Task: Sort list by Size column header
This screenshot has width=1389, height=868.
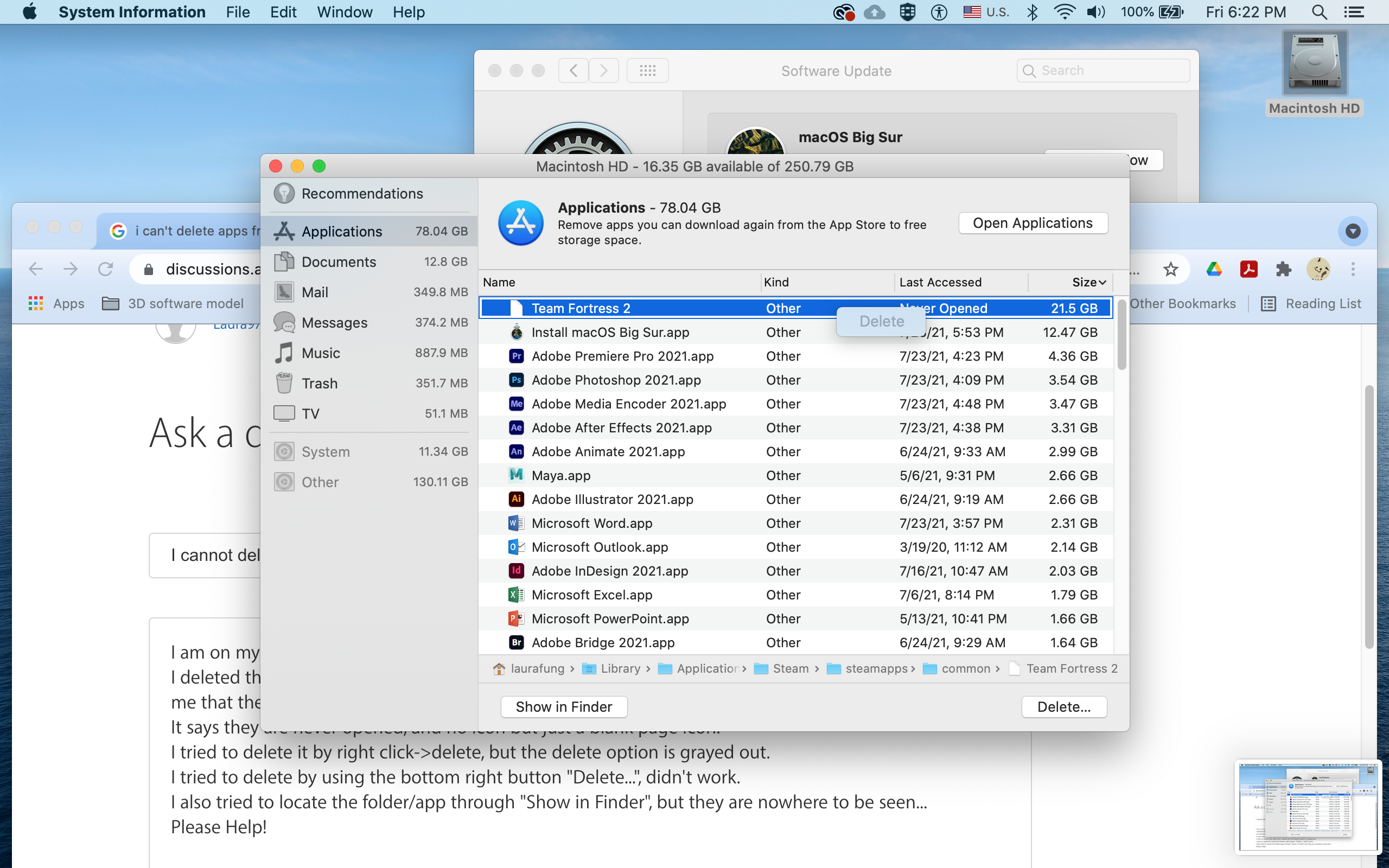Action: point(1088,282)
